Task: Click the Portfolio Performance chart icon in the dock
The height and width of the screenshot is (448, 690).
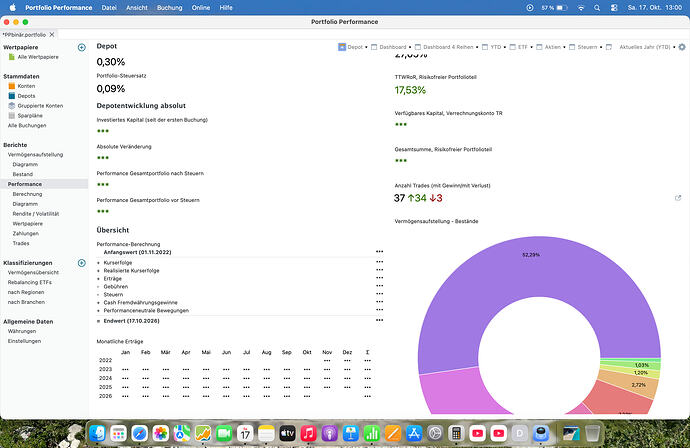Action: pyautogui.click(x=203, y=433)
